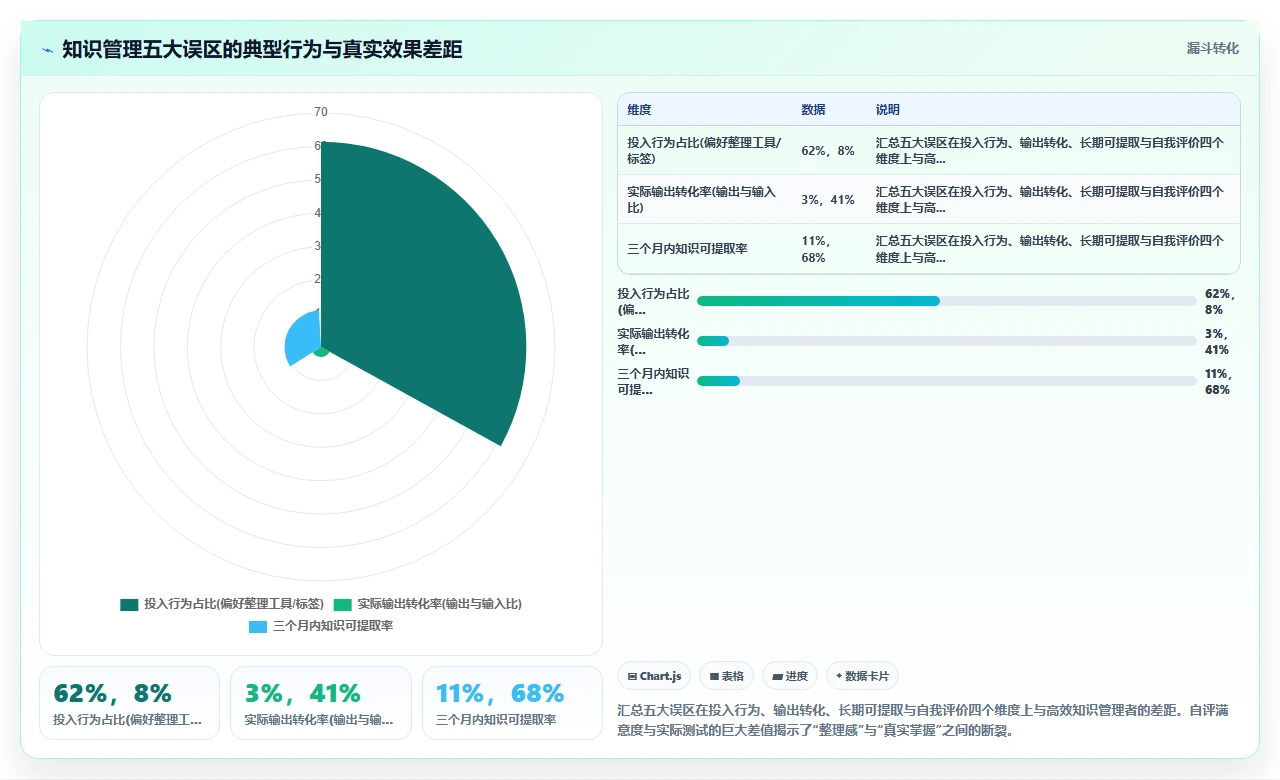Click the small green polar chart segment
Viewport: 1280px width, 780px height.
tap(321, 351)
